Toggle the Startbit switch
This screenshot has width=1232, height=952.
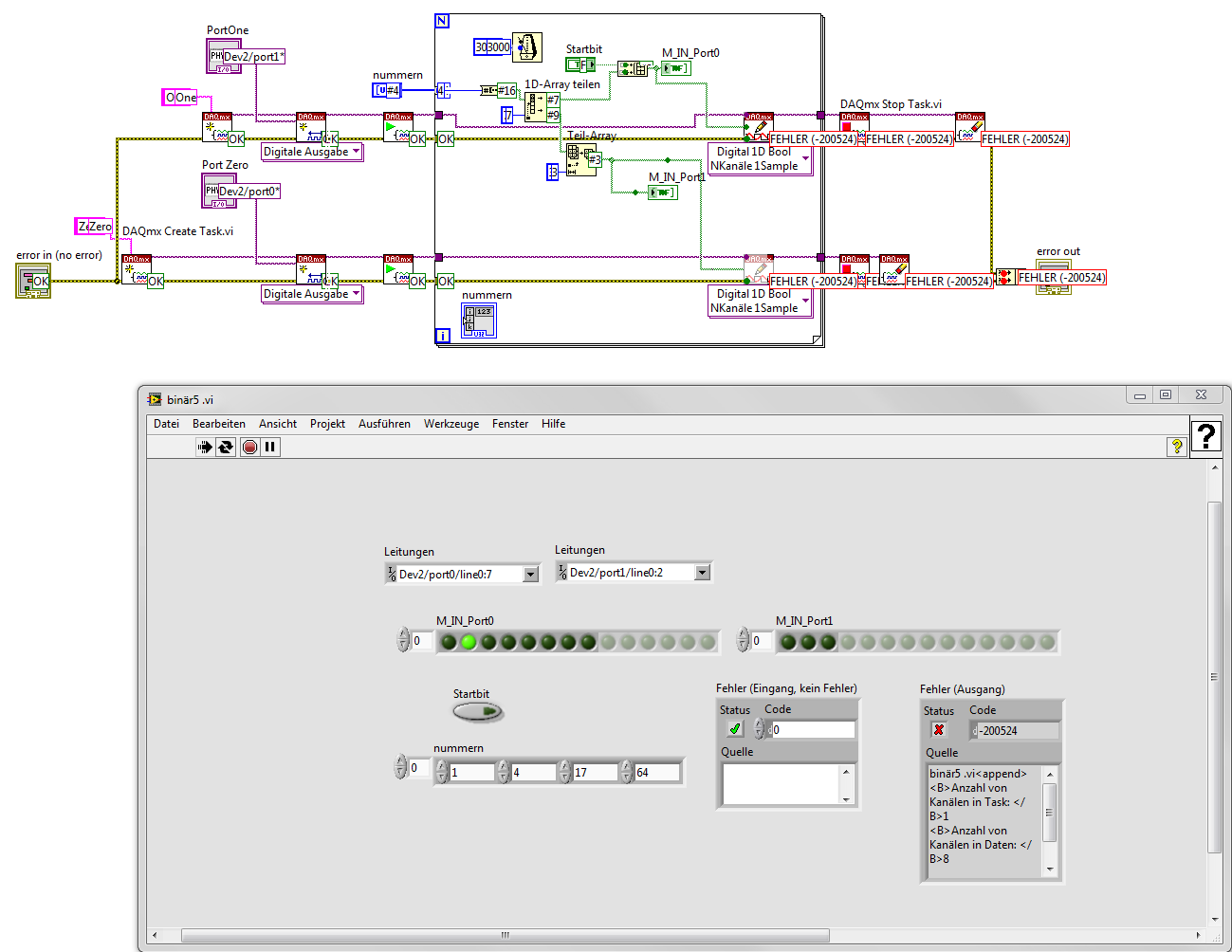[477, 711]
